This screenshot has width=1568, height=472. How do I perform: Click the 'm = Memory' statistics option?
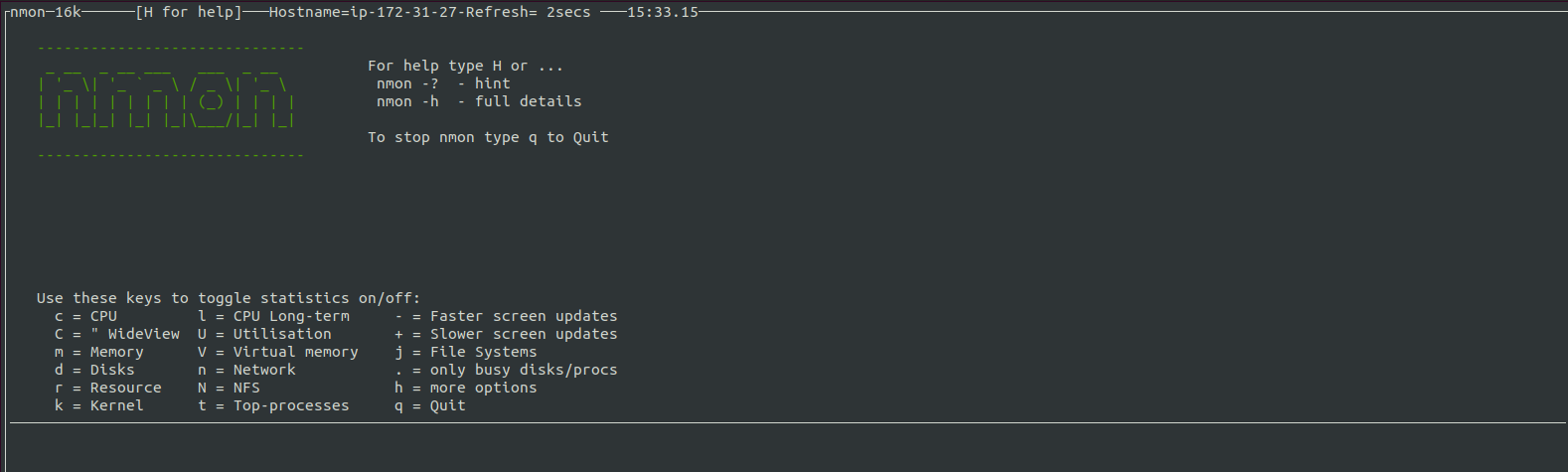(x=98, y=352)
